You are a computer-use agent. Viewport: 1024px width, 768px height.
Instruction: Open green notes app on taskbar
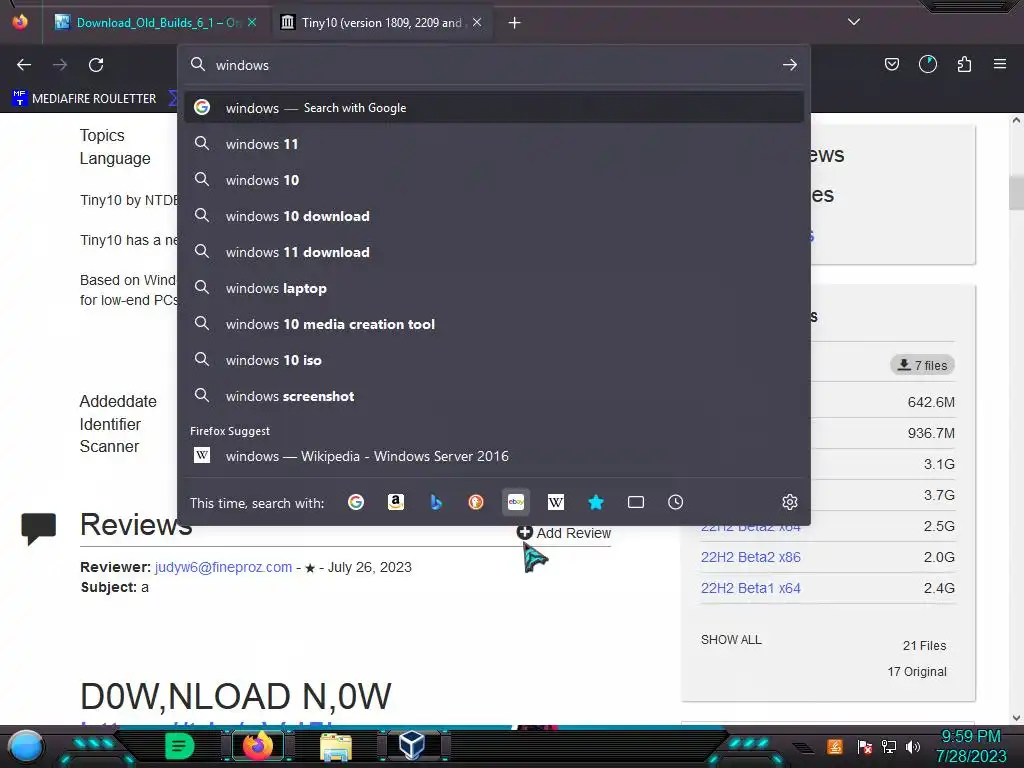point(178,746)
